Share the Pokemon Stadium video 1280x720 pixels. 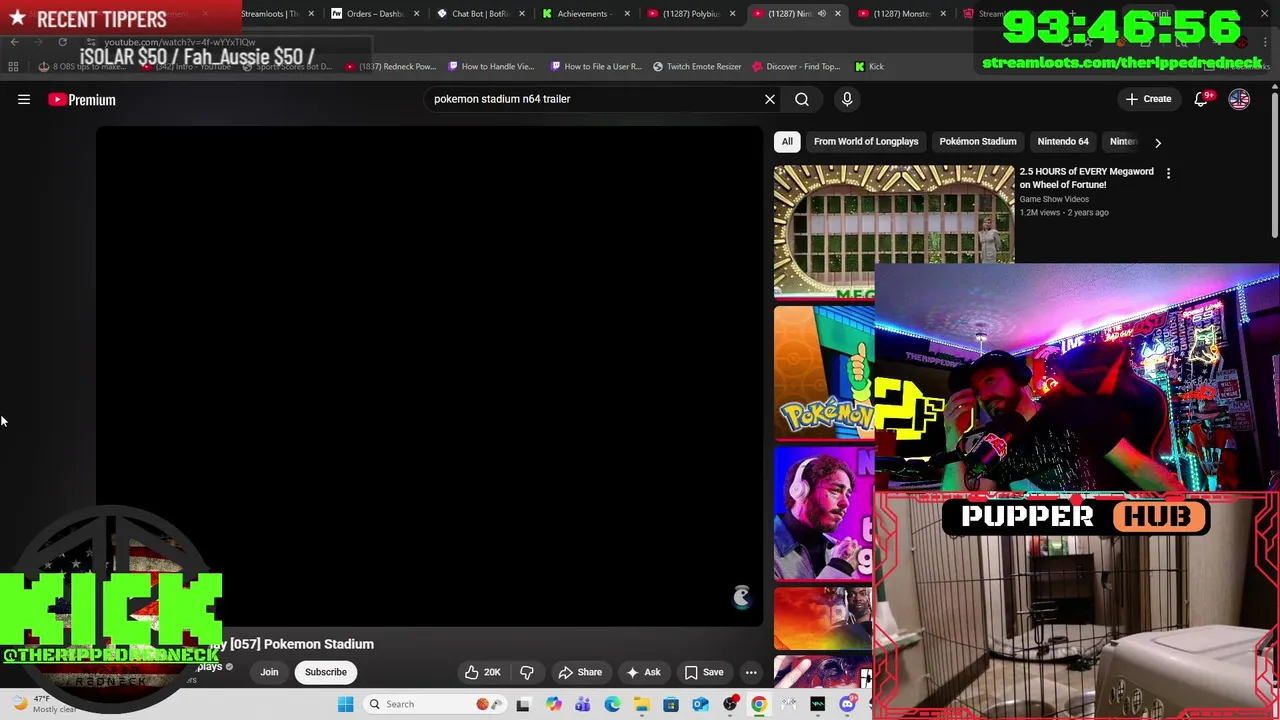click(x=580, y=672)
